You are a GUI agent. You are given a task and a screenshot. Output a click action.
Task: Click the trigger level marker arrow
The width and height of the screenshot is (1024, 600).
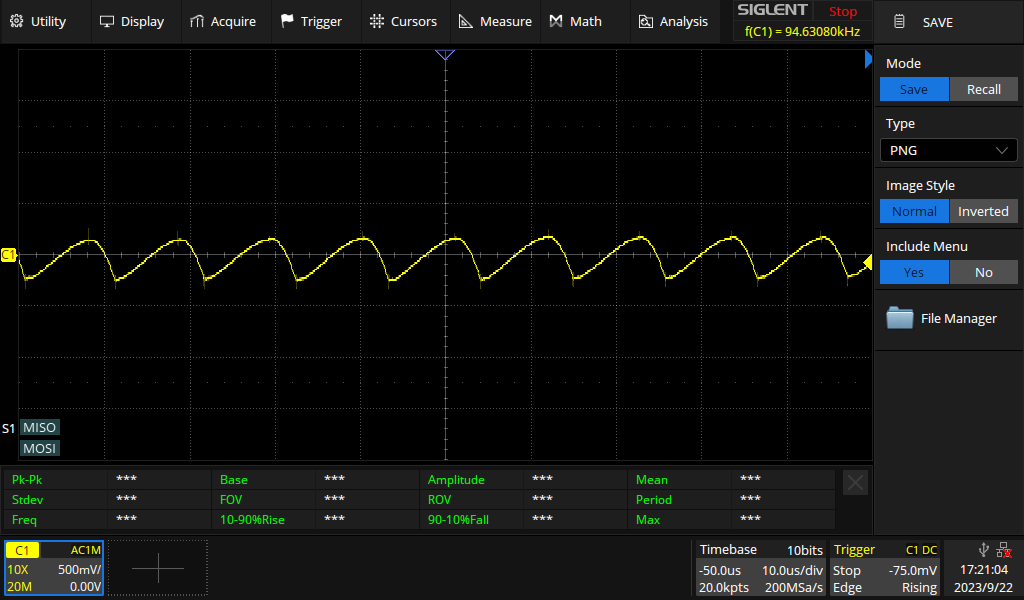coord(868,263)
